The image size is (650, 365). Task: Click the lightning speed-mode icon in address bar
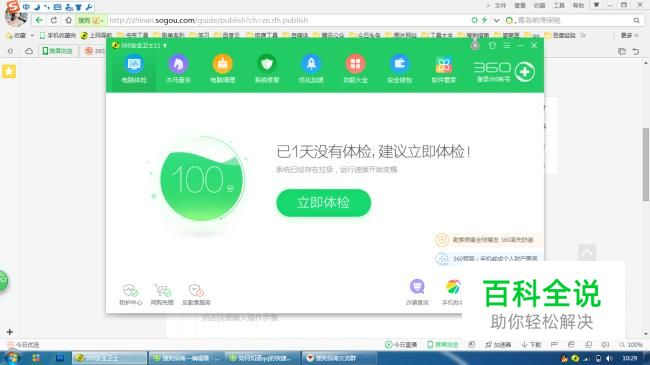point(484,20)
